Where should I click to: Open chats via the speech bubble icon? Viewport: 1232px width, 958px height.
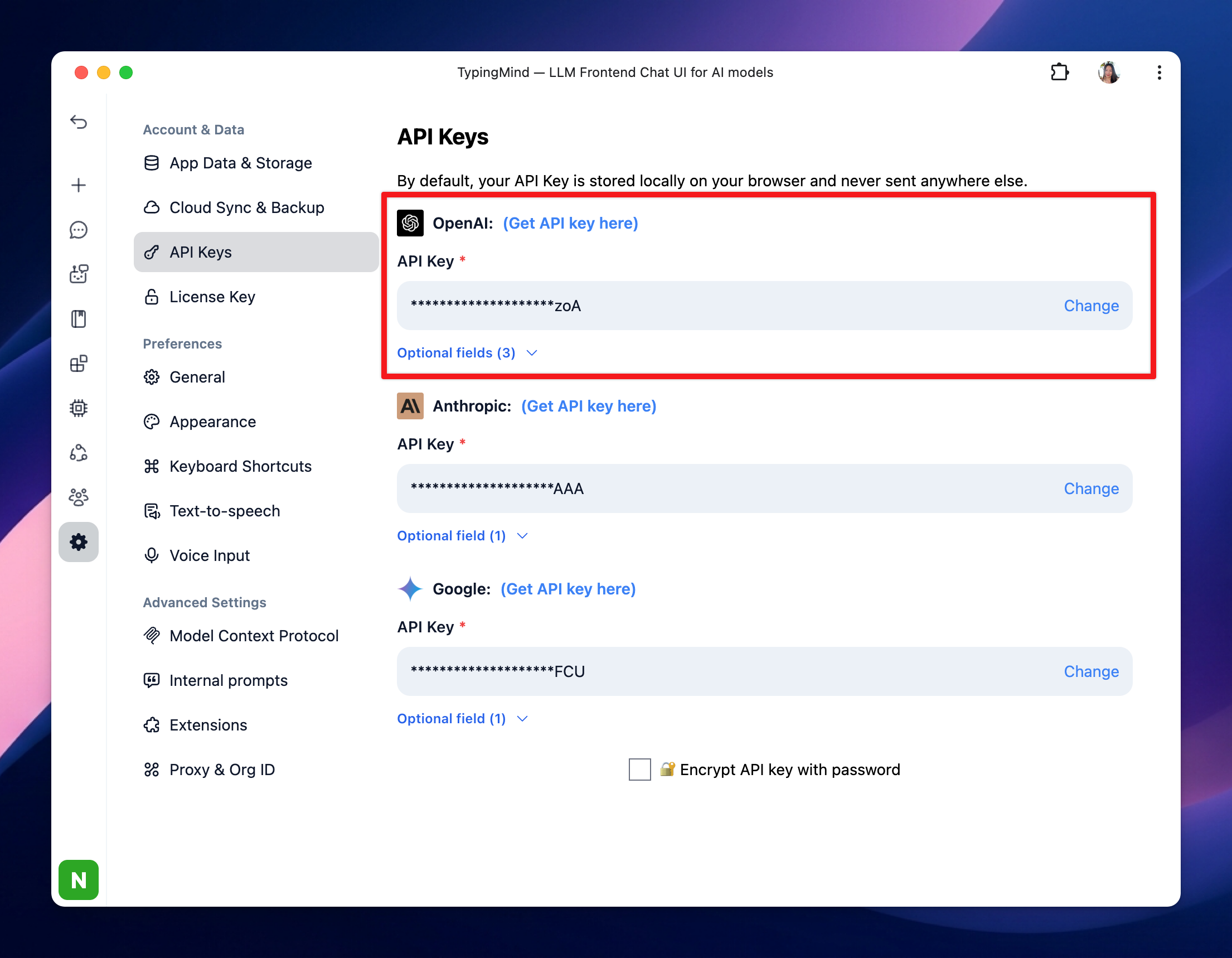coord(79,230)
